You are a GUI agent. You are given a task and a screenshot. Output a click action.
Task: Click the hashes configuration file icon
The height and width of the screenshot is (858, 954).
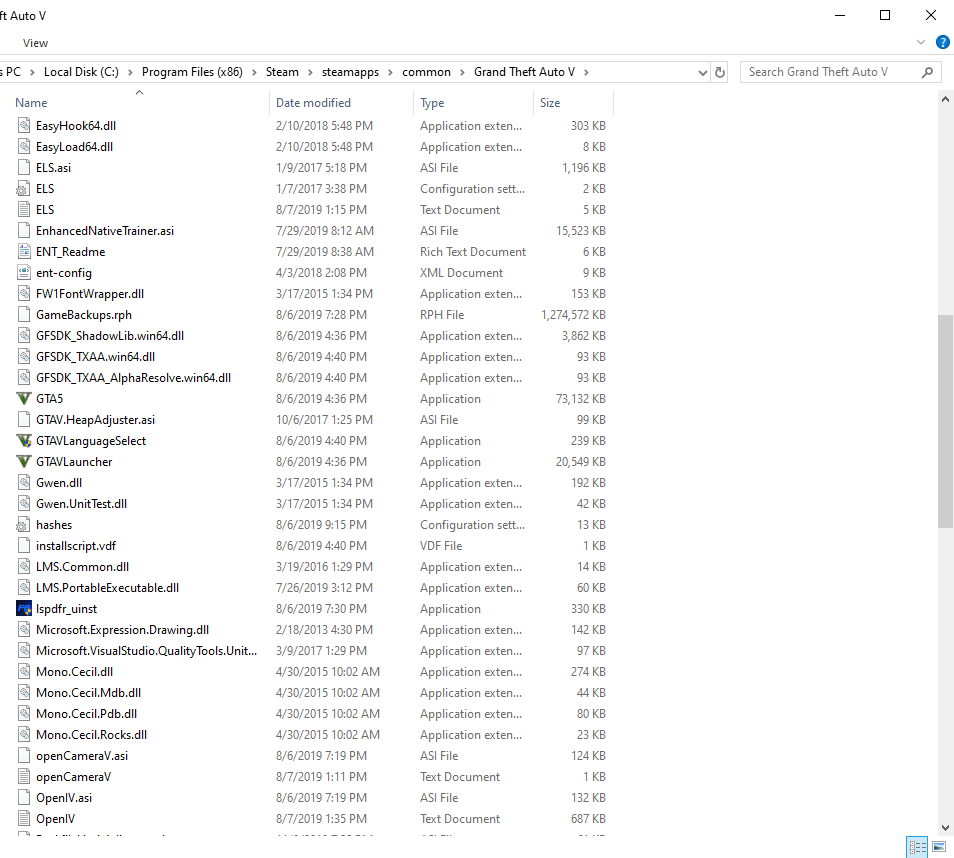coord(23,525)
